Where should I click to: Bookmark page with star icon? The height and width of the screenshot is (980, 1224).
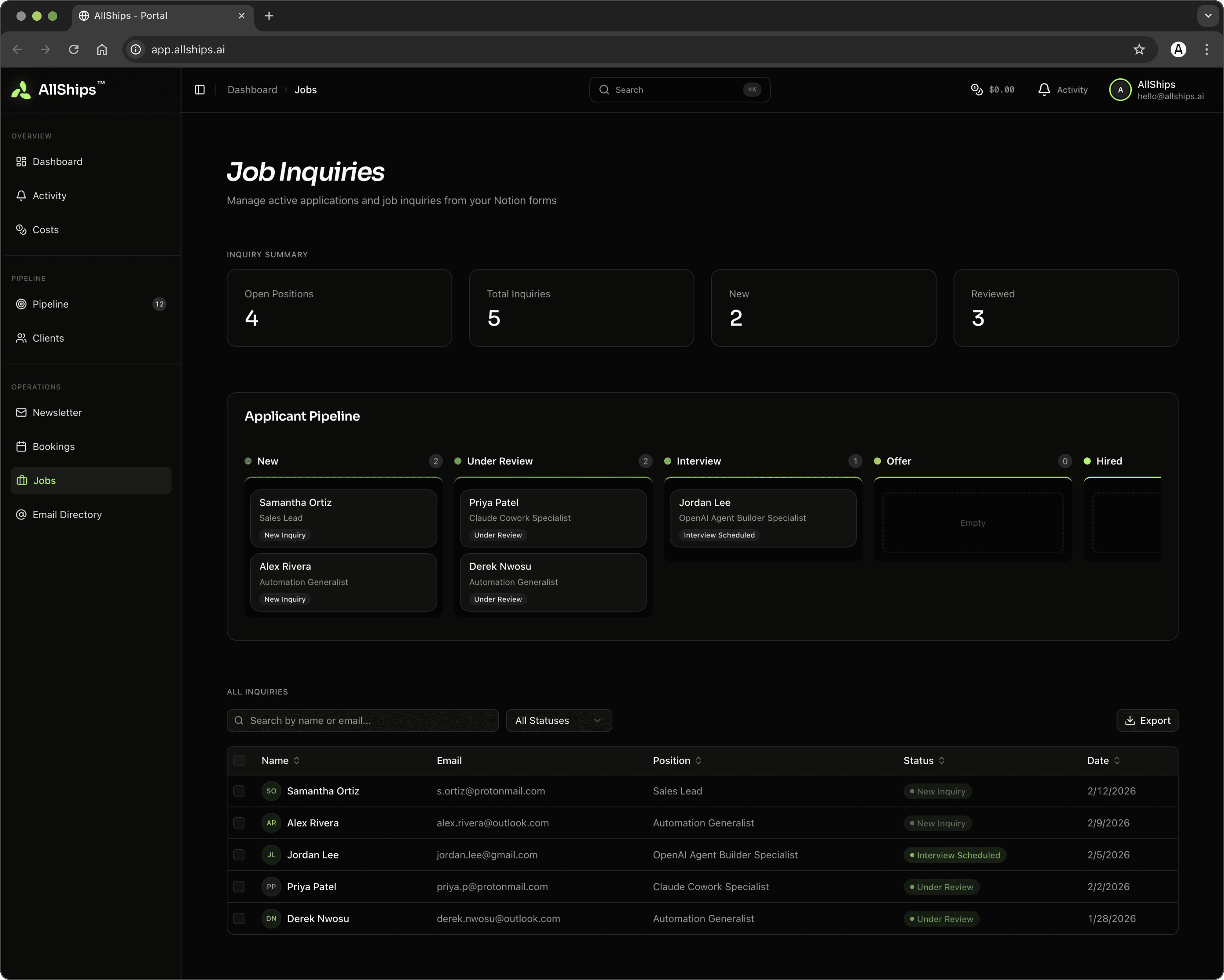click(1139, 49)
